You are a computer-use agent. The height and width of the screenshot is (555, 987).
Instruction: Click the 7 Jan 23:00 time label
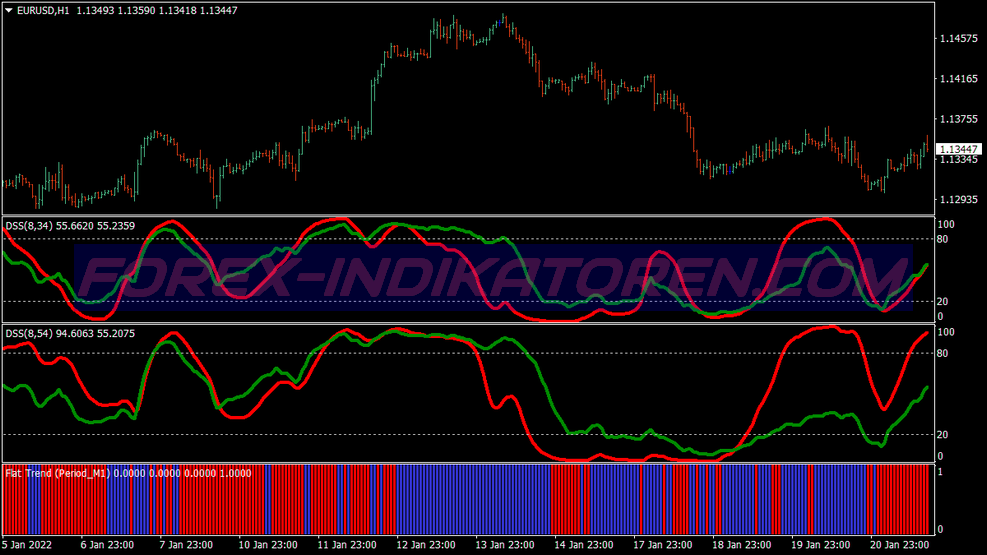186,545
